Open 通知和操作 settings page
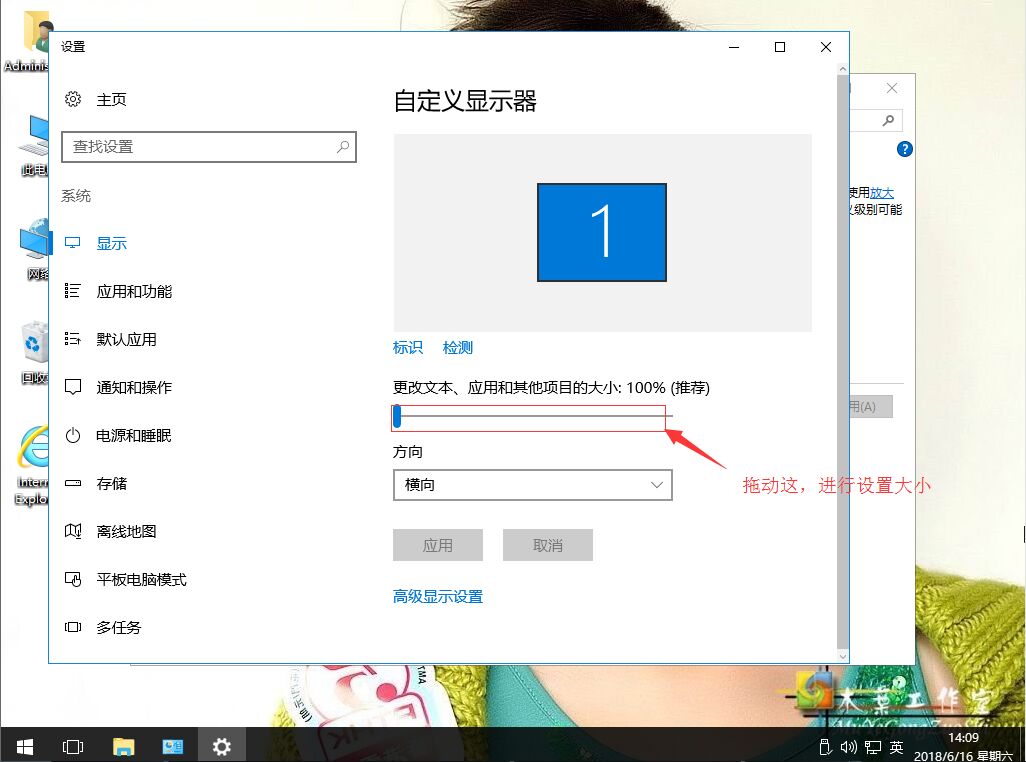Viewport: 1026px width, 762px height. tap(134, 387)
